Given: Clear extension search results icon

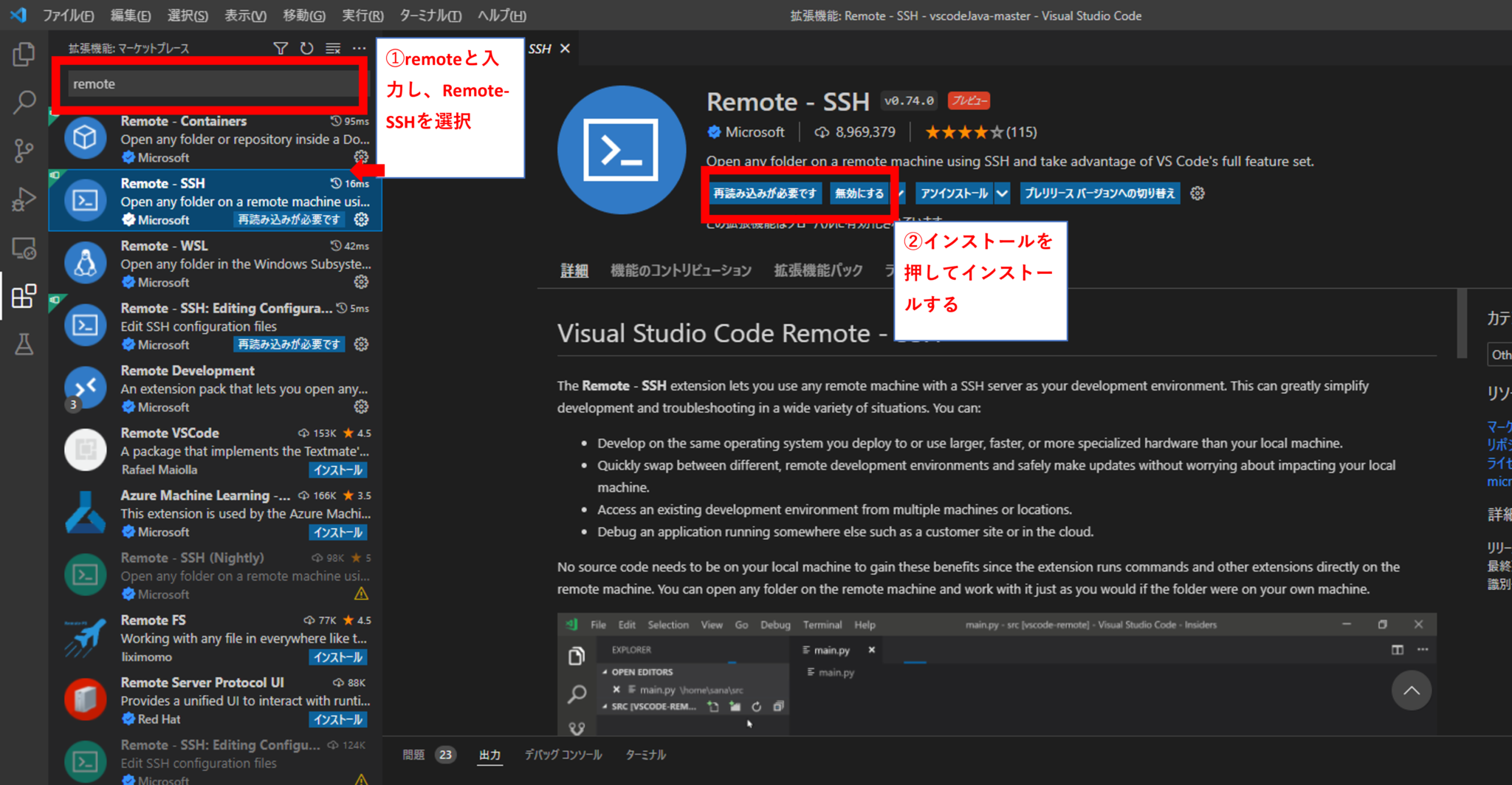Looking at the screenshot, I should (332, 48).
